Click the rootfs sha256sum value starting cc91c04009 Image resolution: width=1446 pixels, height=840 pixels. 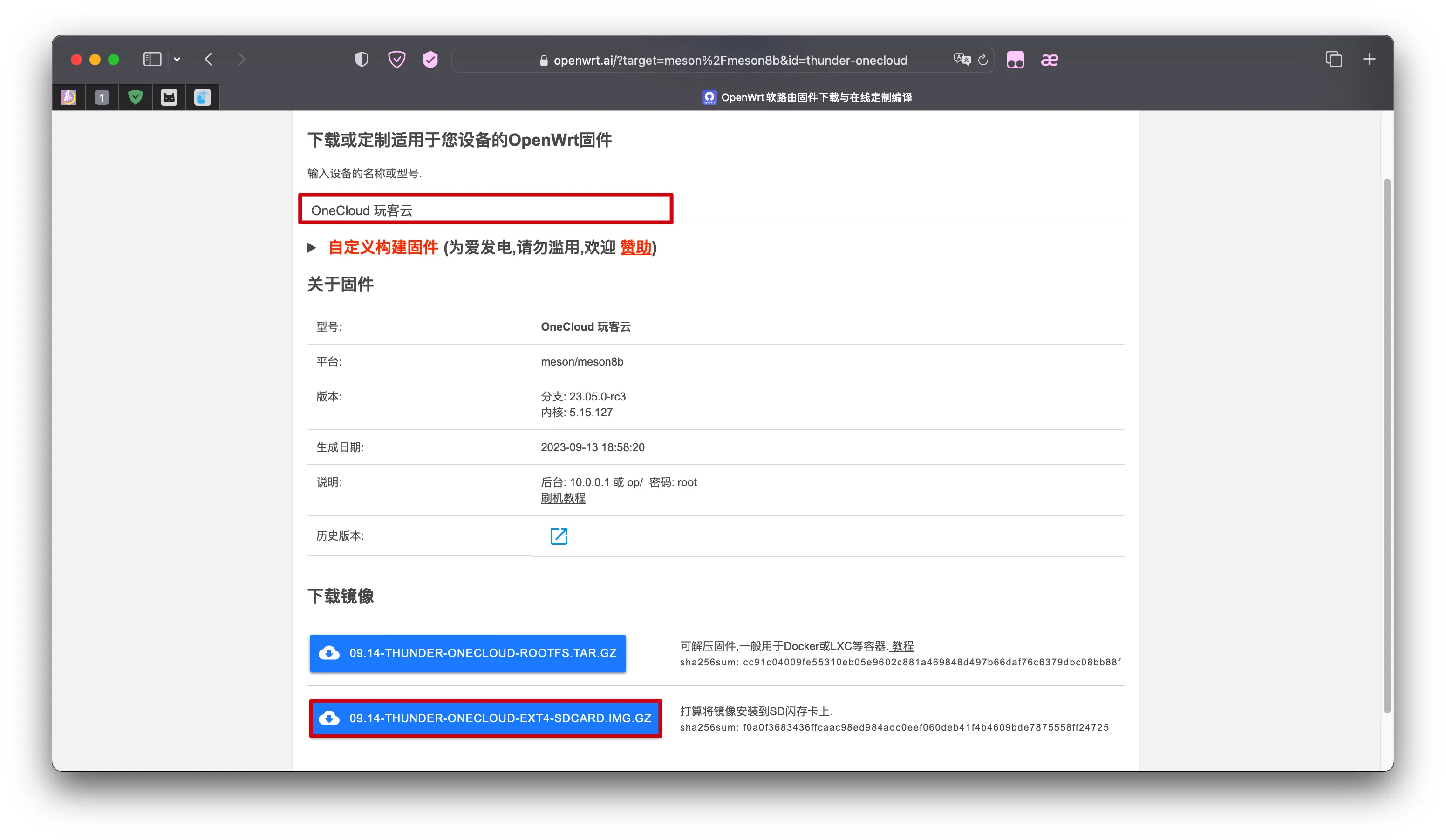pos(932,662)
